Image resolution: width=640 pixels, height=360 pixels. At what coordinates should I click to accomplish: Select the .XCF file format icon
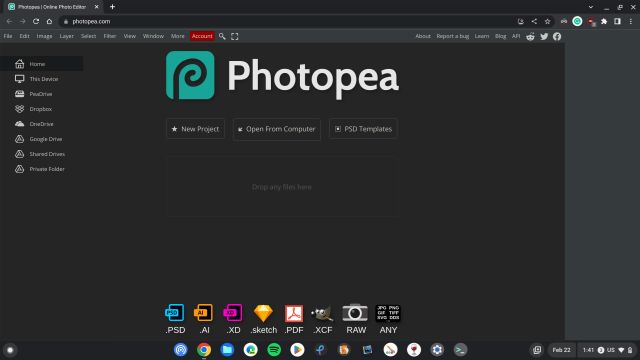click(322, 319)
